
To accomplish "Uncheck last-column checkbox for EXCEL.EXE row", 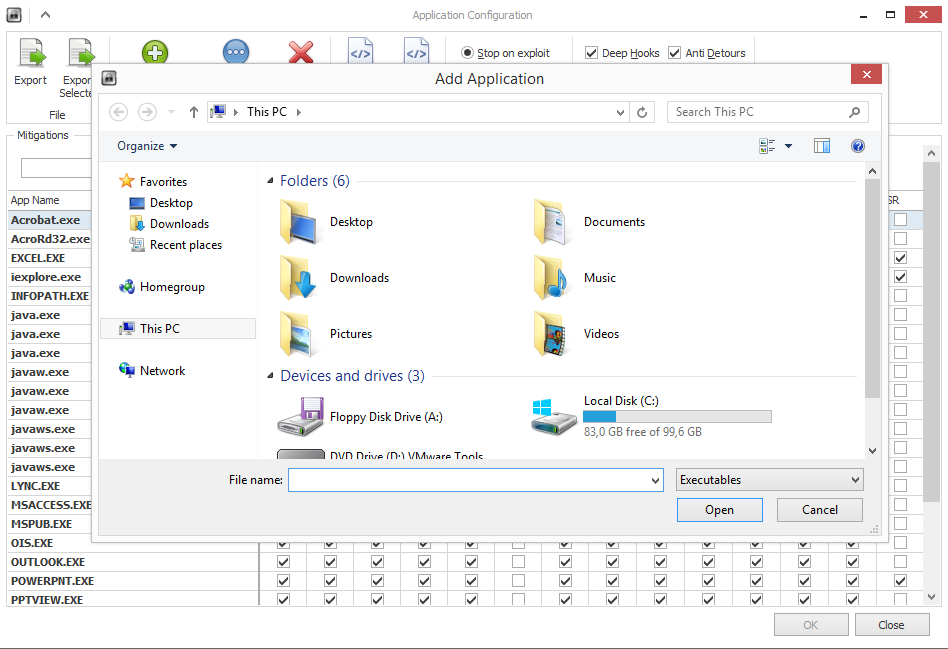I will pyautogui.click(x=900, y=258).
